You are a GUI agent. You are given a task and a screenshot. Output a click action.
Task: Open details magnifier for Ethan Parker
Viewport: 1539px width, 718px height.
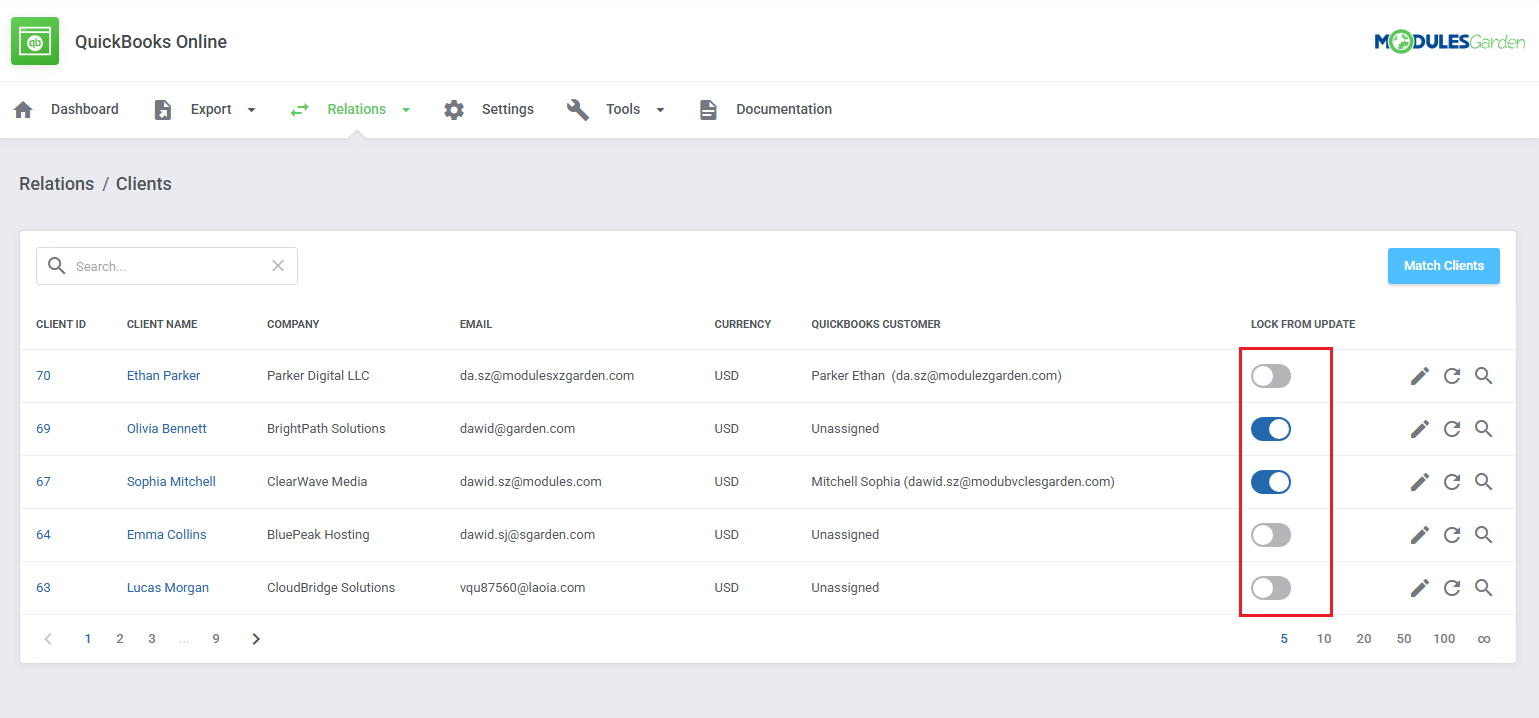tap(1484, 376)
